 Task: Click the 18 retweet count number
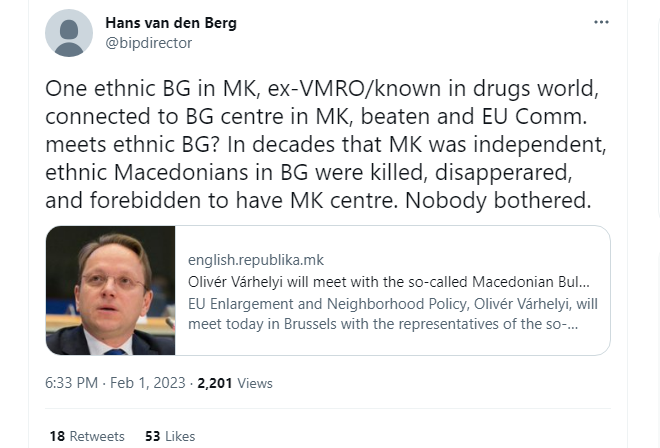[x=57, y=436]
